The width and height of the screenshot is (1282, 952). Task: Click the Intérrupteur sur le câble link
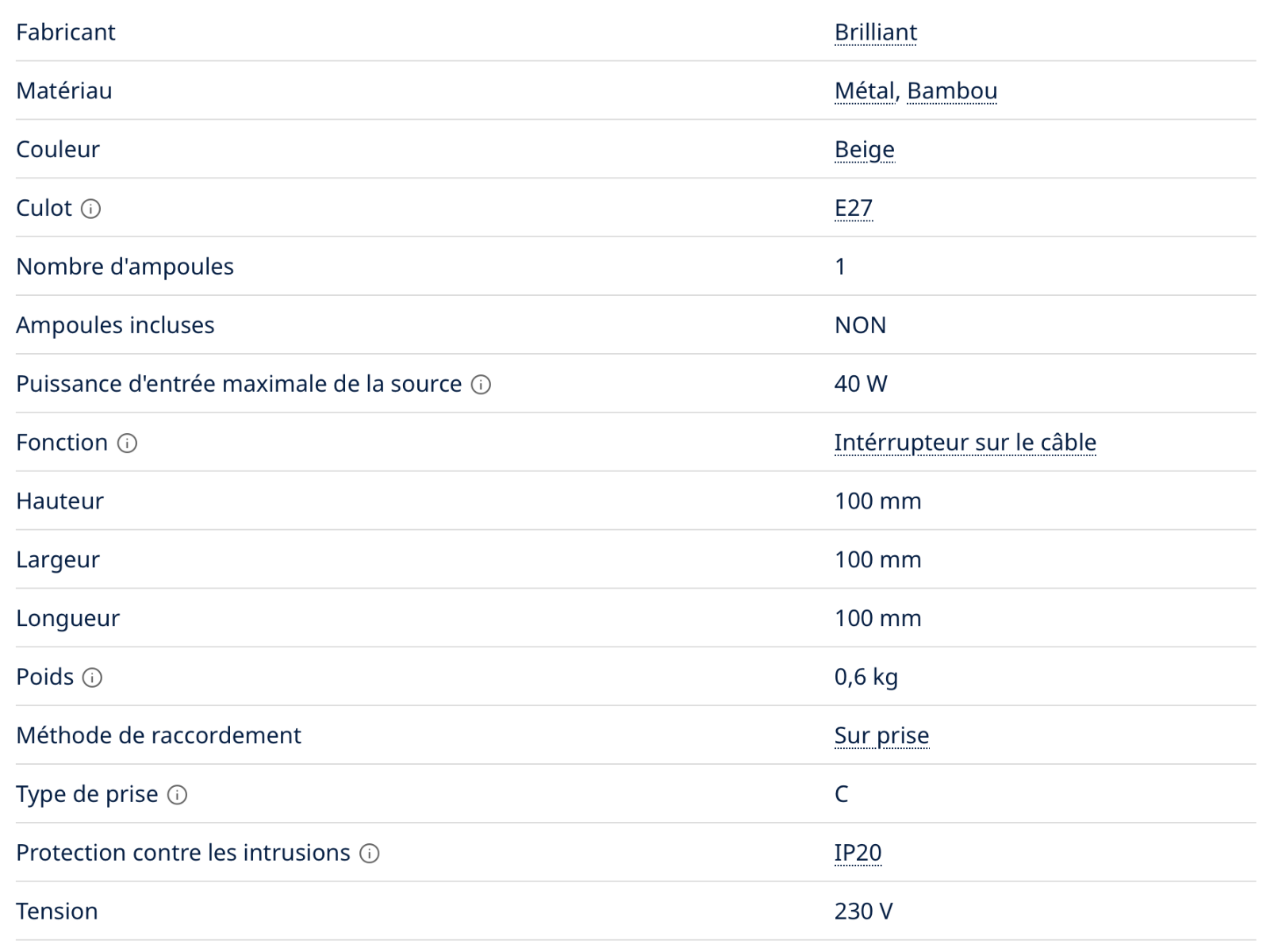(965, 443)
